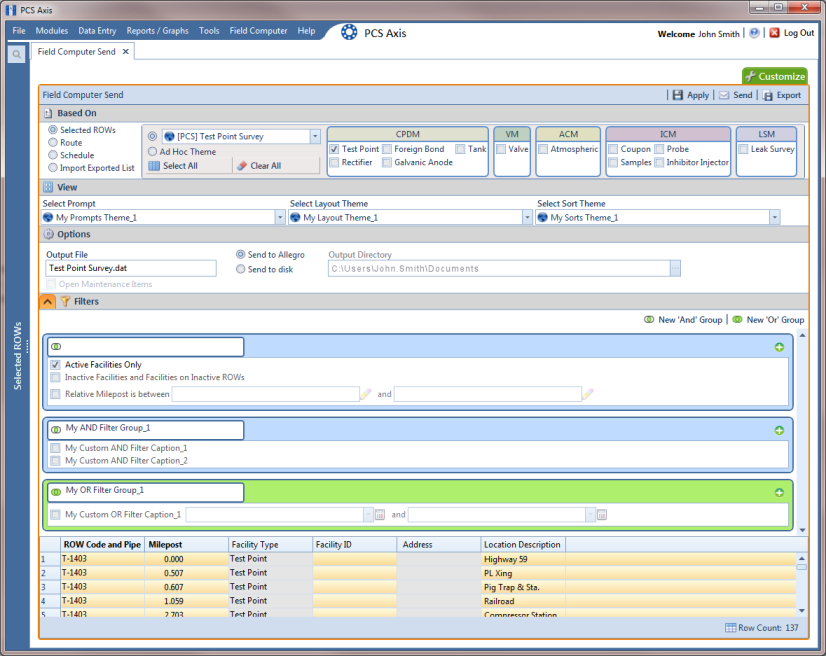The width and height of the screenshot is (826, 656).
Task: Click the Send envelope icon
Action: pyautogui.click(x=724, y=95)
